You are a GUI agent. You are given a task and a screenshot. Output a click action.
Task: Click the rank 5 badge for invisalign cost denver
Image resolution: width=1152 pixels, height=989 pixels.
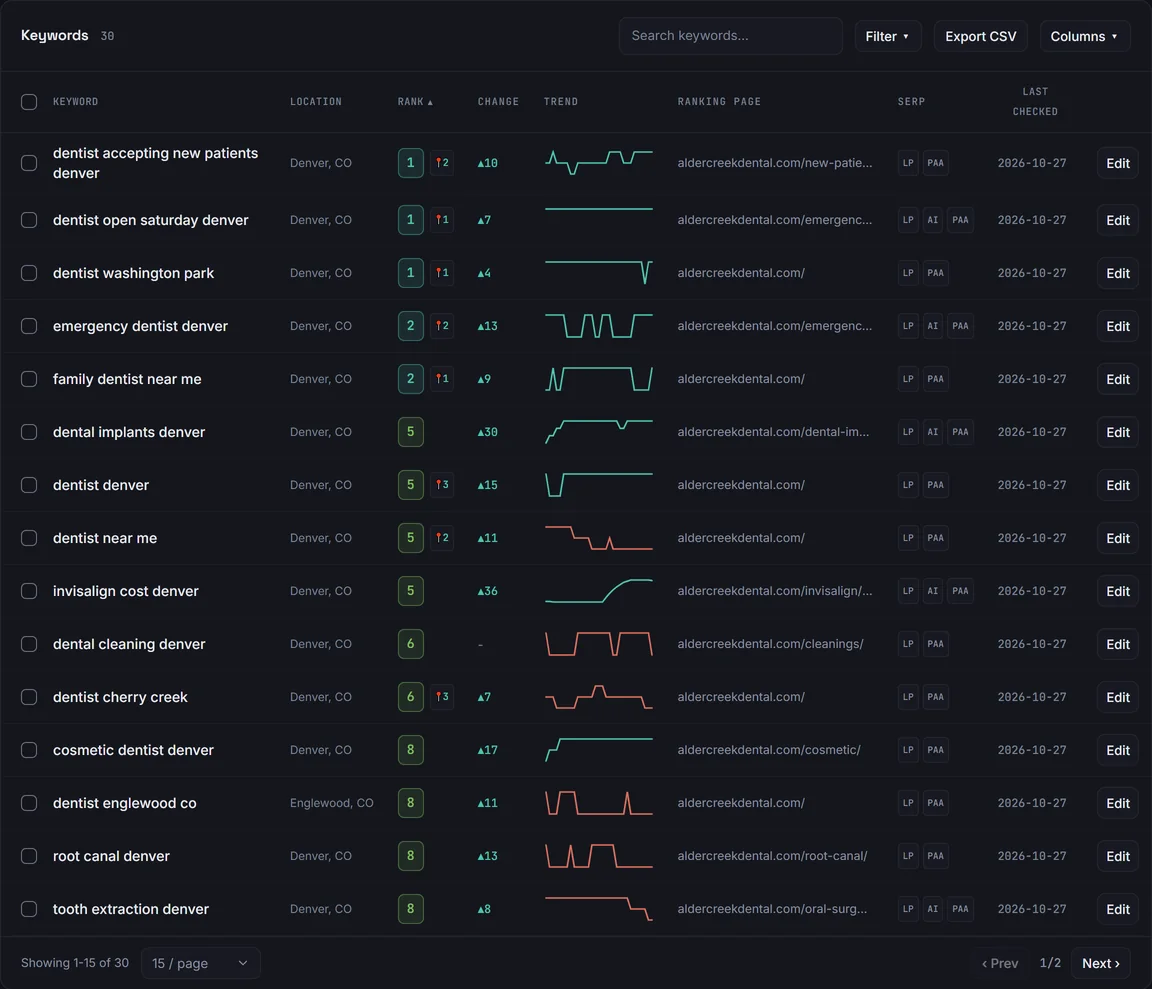[x=411, y=591]
